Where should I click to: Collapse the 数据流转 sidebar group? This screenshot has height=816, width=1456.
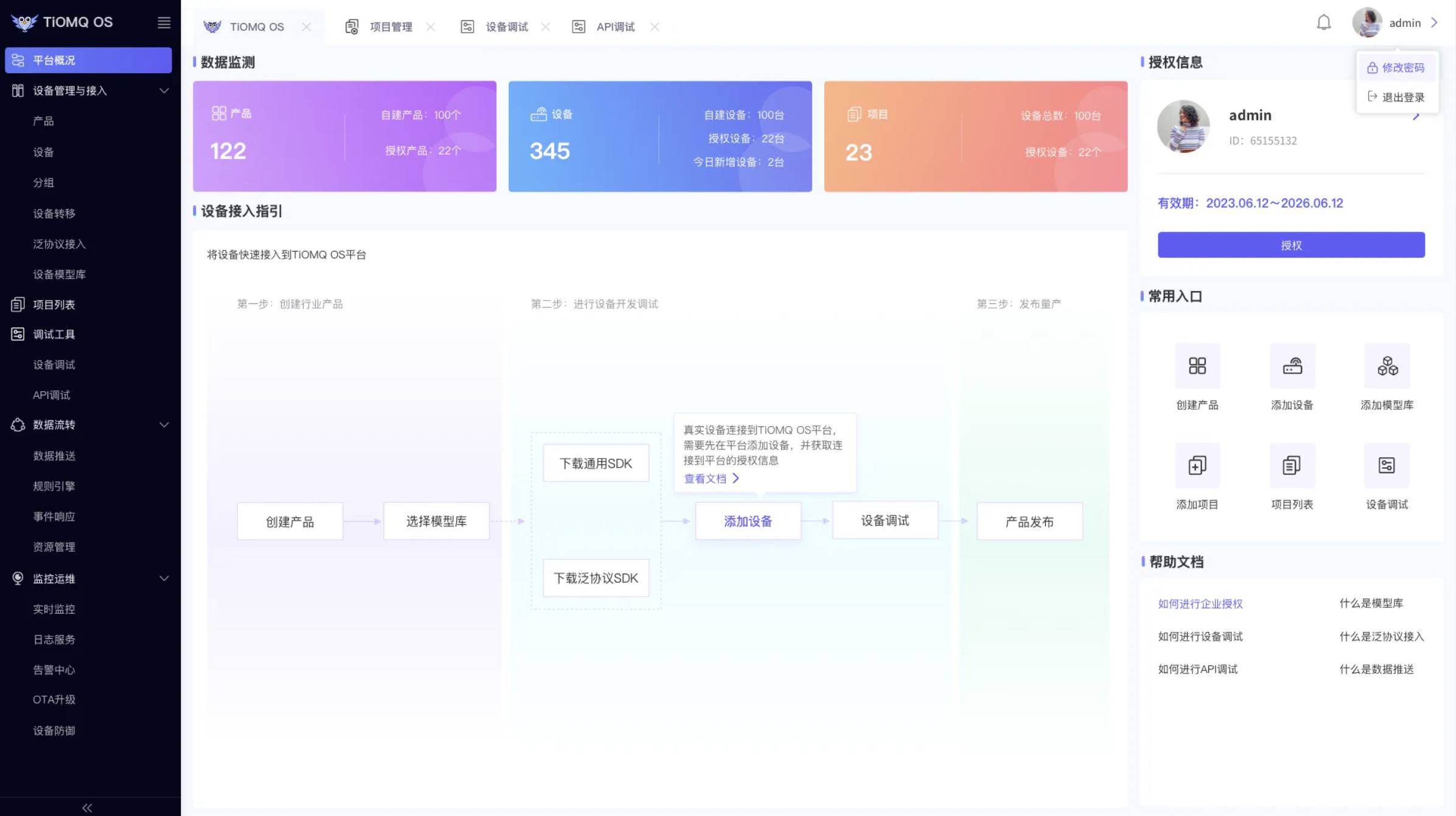pyautogui.click(x=164, y=424)
